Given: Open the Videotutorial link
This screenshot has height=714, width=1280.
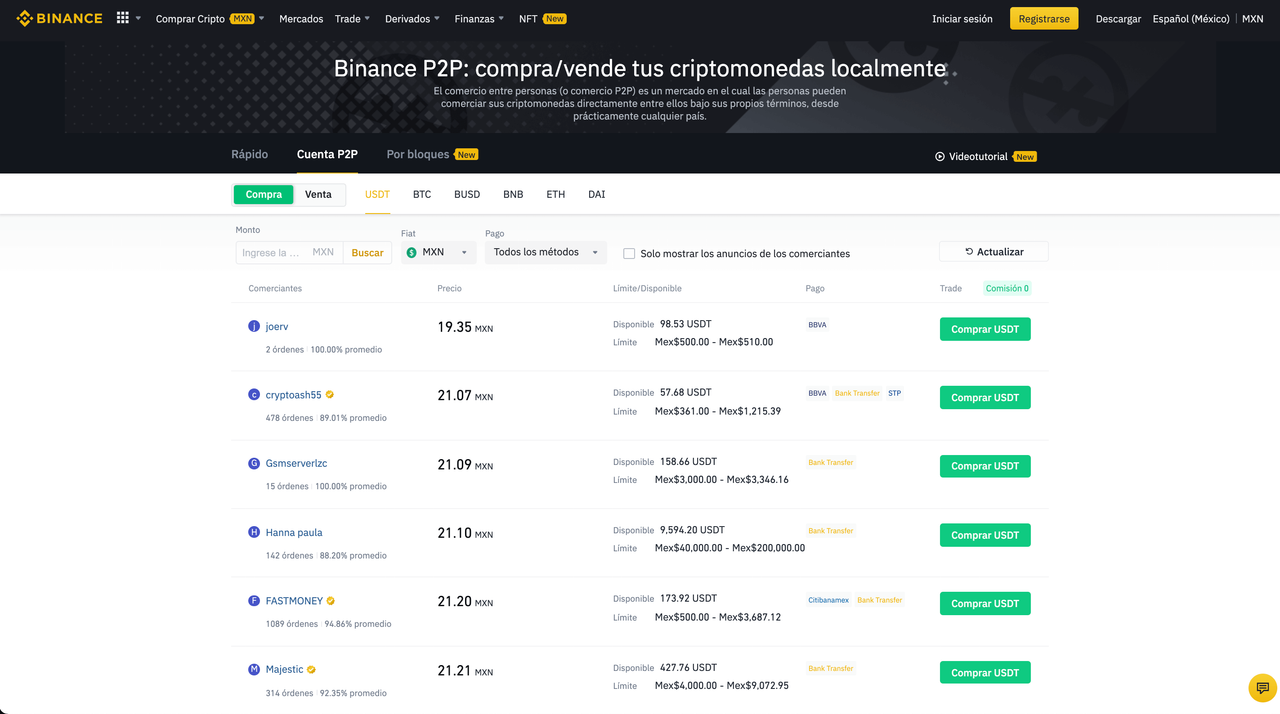Looking at the screenshot, I should pyautogui.click(x=978, y=156).
